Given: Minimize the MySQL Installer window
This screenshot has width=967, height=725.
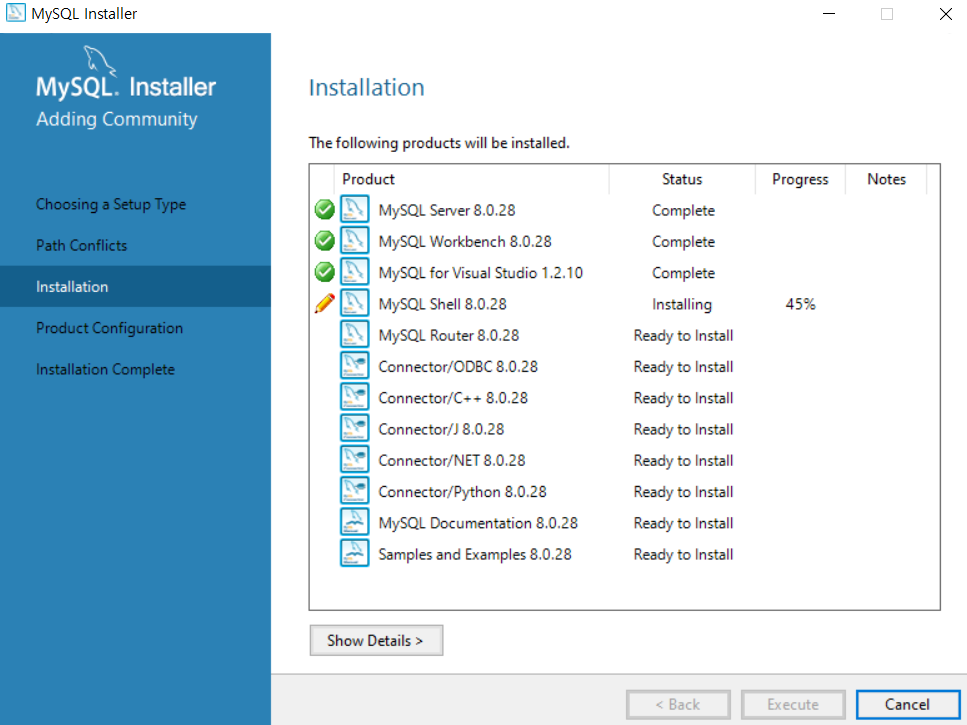Looking at the screenshot, I should click(x=829, y=14).
